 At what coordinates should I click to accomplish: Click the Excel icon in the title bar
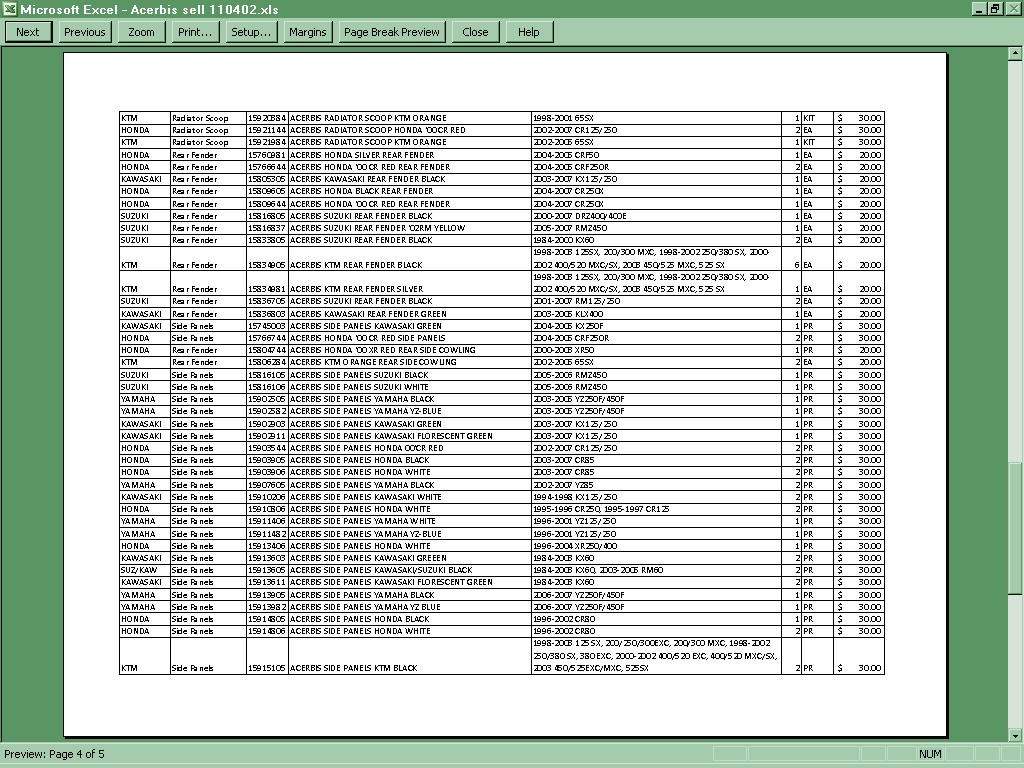[x=9, y=9]
